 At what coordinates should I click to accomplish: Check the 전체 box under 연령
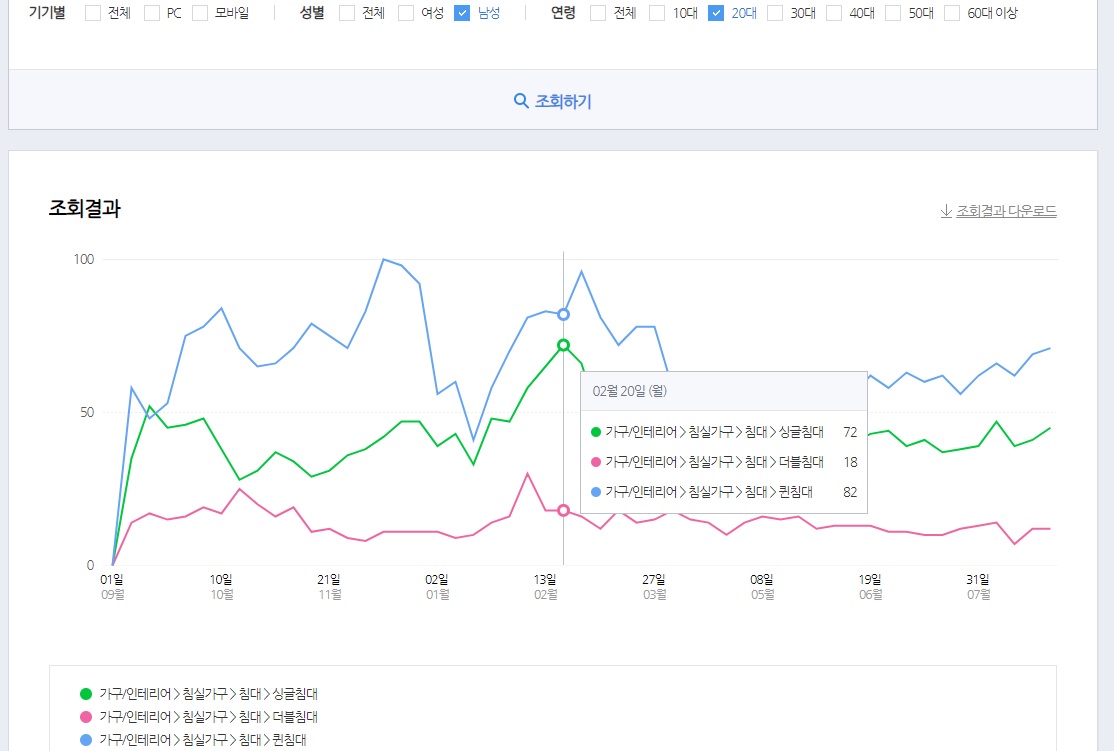coord(598,13)
